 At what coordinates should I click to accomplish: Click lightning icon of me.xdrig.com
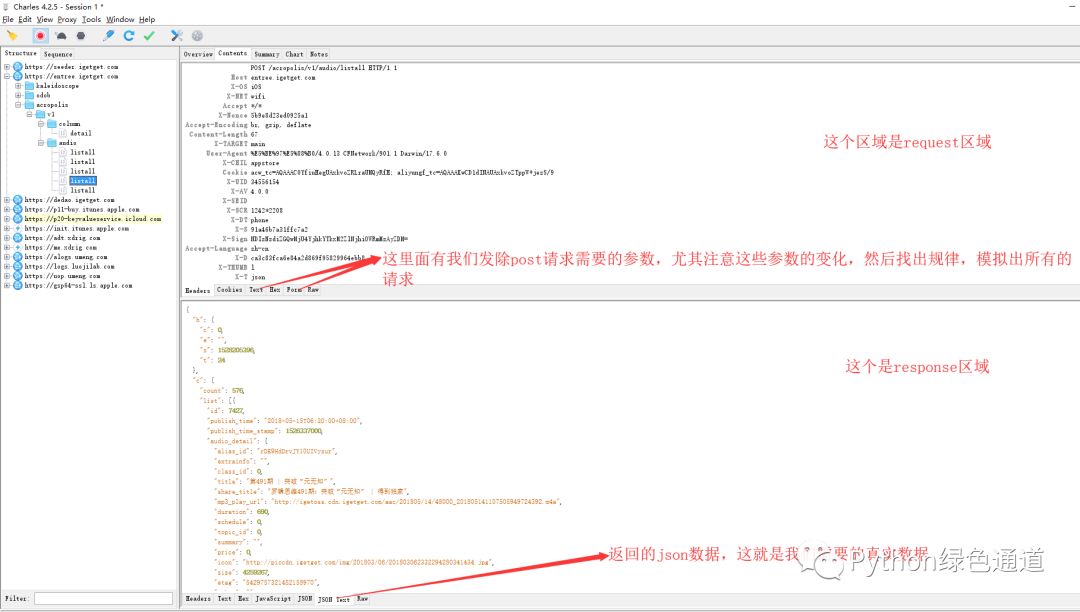pos(18,247)
